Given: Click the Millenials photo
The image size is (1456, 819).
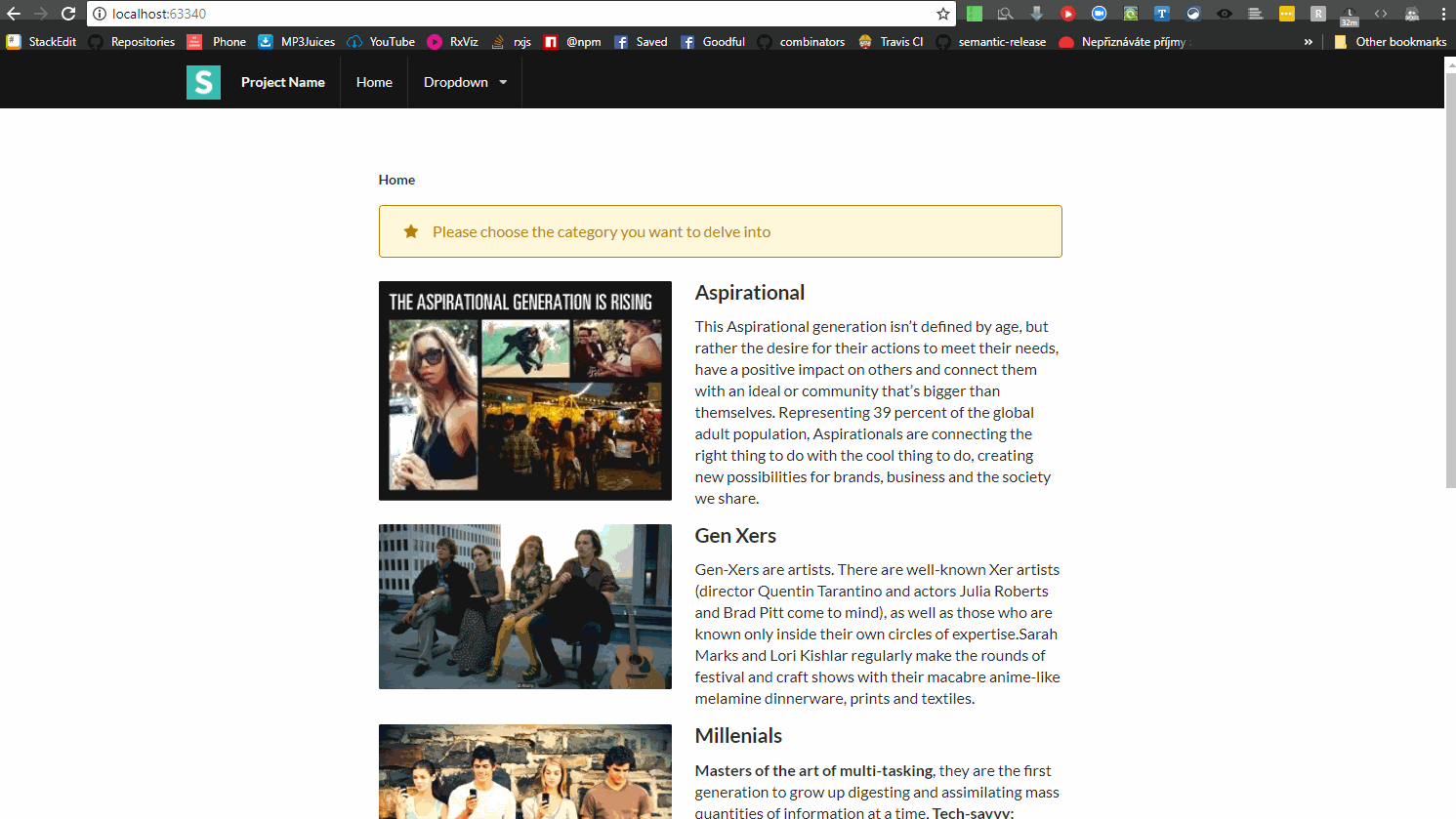Looking at the screenshot, I should tap(525, 771).
